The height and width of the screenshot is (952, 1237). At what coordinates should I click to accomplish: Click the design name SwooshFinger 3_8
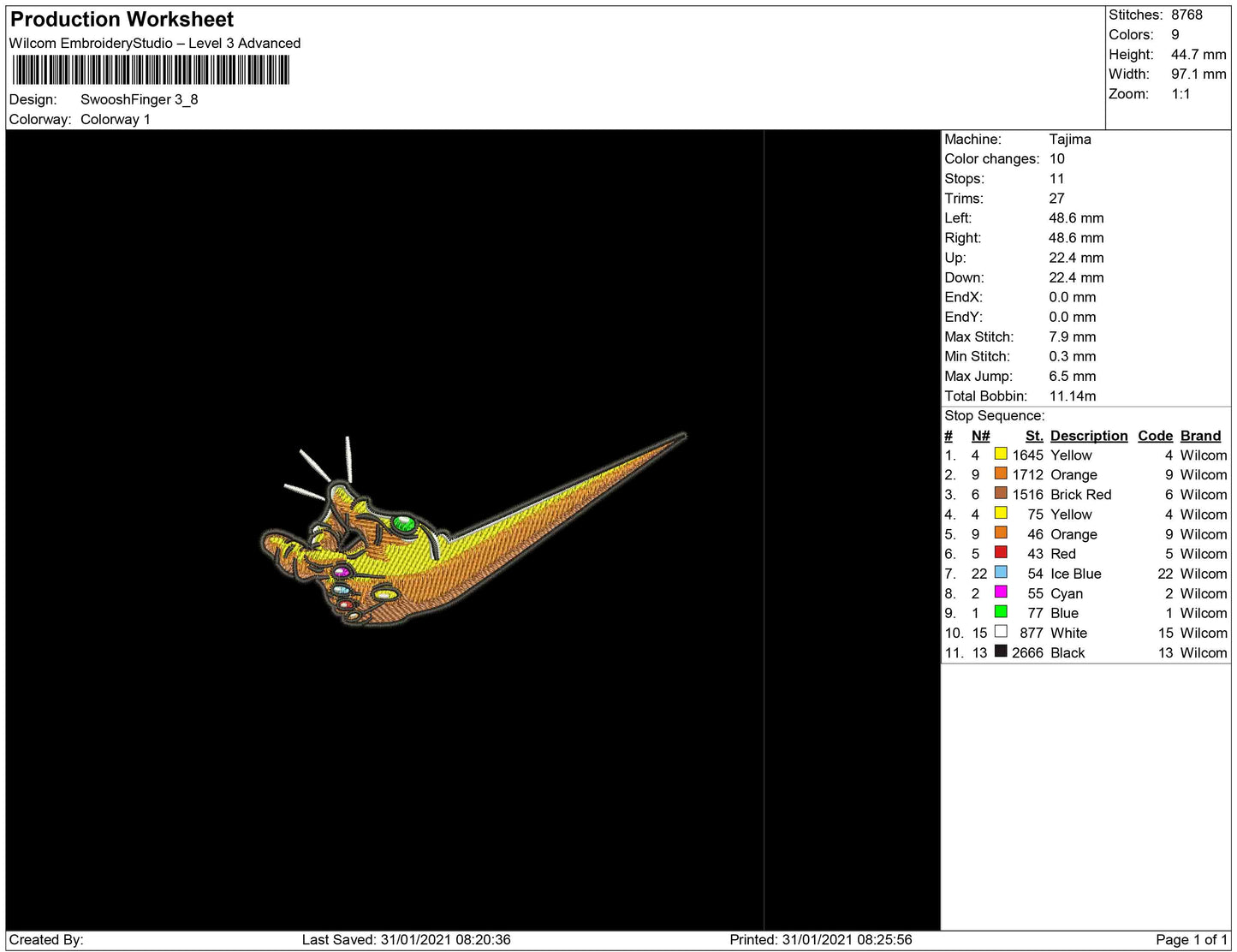tap(139, 99)
